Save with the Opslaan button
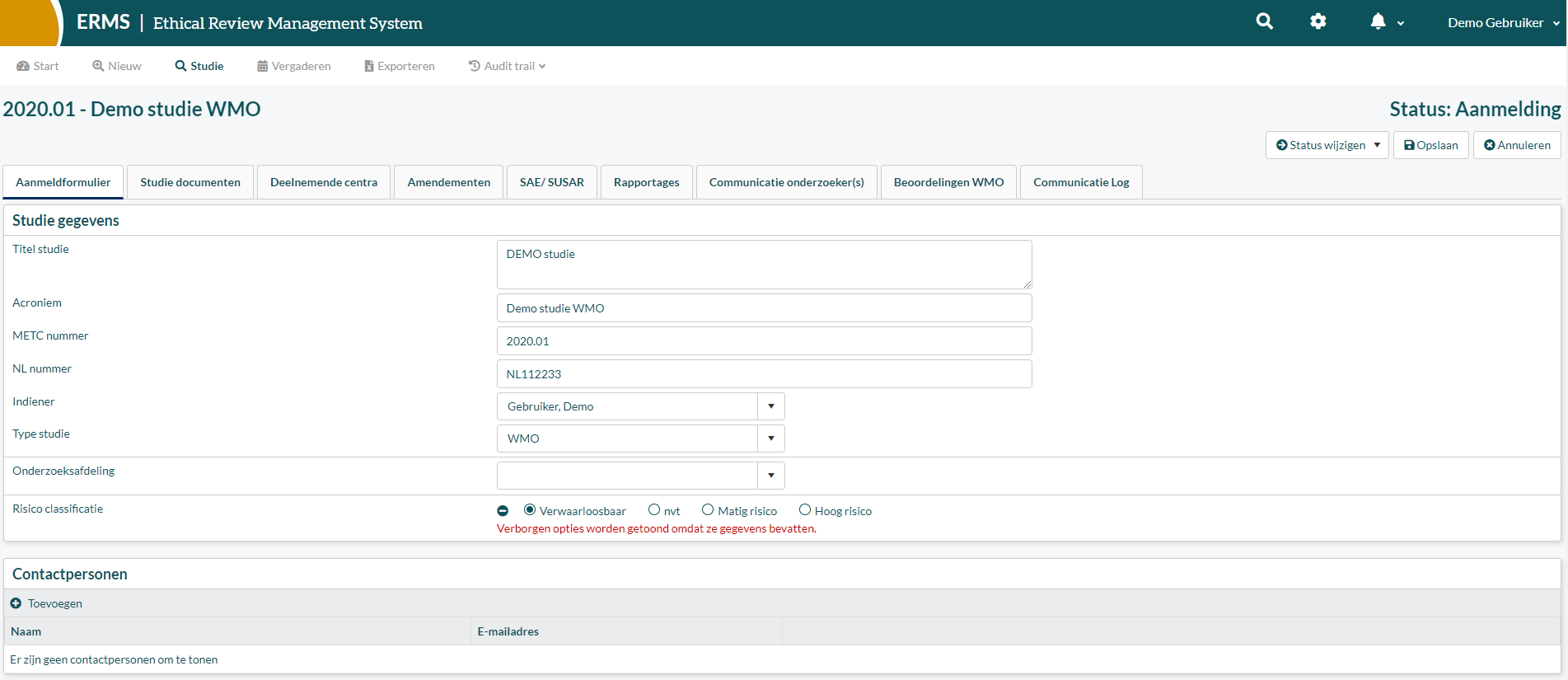This screenshot has width=1568, height=680. tap(1431, 145)
